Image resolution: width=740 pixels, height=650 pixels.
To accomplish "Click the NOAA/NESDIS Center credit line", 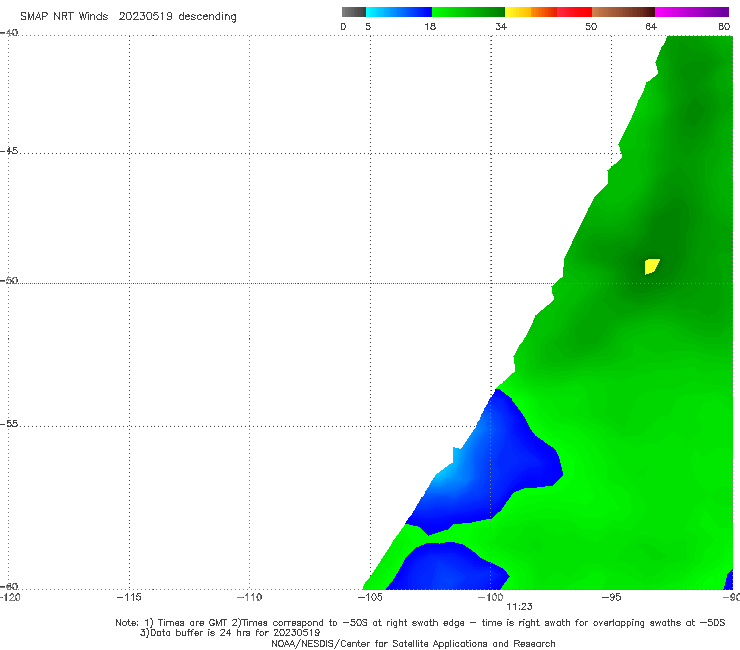I will (413, 644).
